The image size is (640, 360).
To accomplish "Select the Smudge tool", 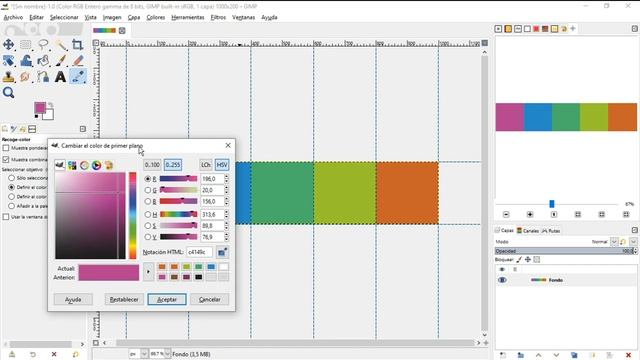I will click(x=26, y=77).
